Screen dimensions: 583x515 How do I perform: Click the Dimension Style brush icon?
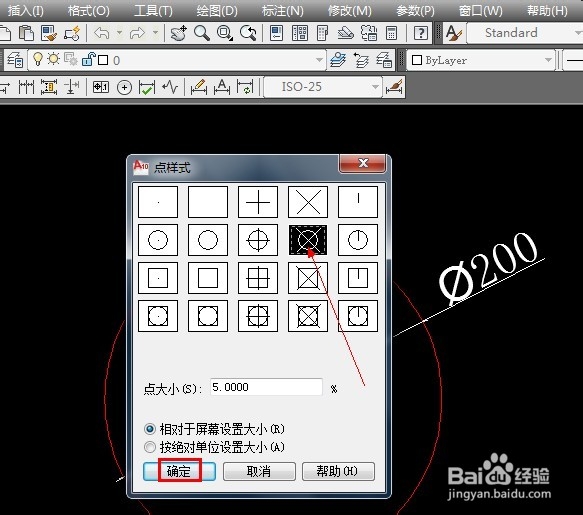click(394, 87)
